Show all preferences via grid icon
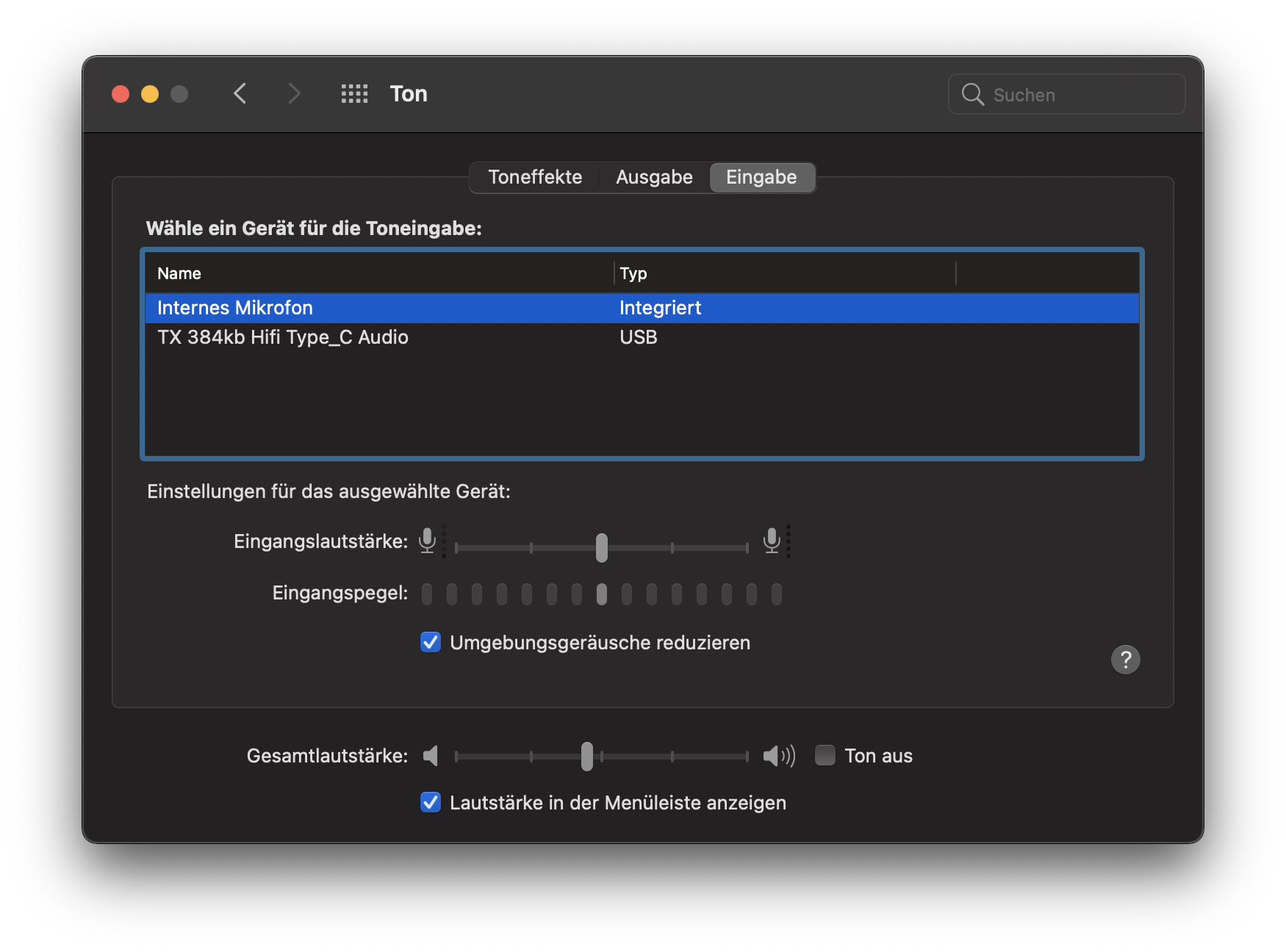Screen dimensions: 1286x952 click(x=354, y=94)
